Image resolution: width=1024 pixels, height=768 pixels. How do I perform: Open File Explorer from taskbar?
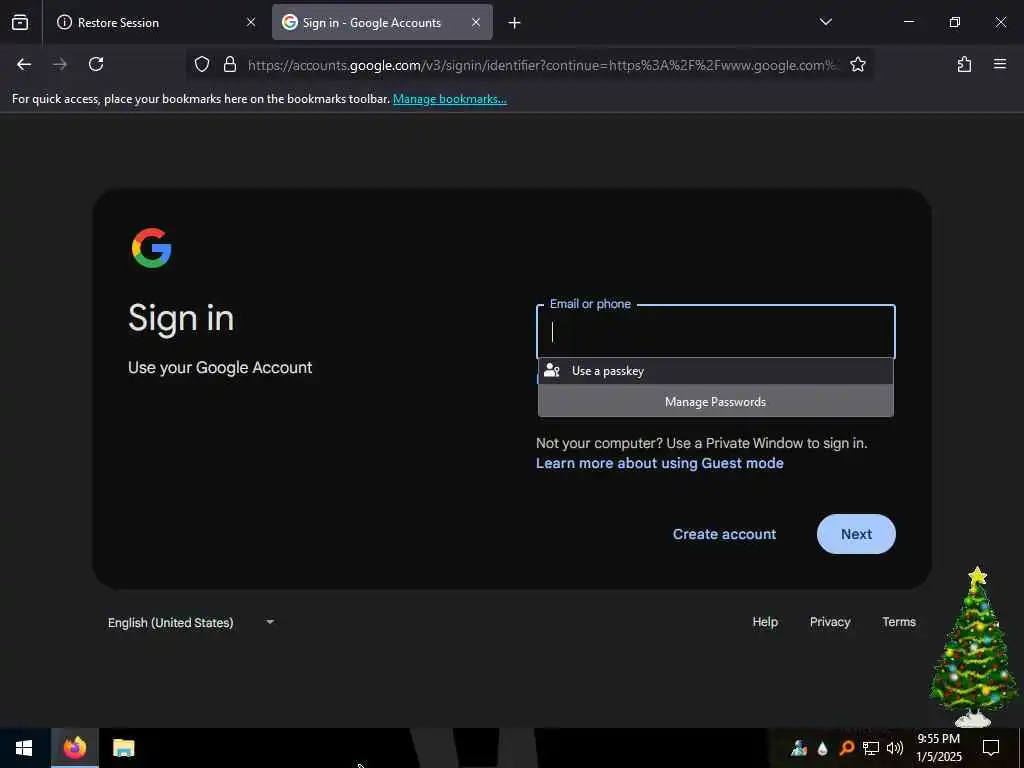coord(123,748)
